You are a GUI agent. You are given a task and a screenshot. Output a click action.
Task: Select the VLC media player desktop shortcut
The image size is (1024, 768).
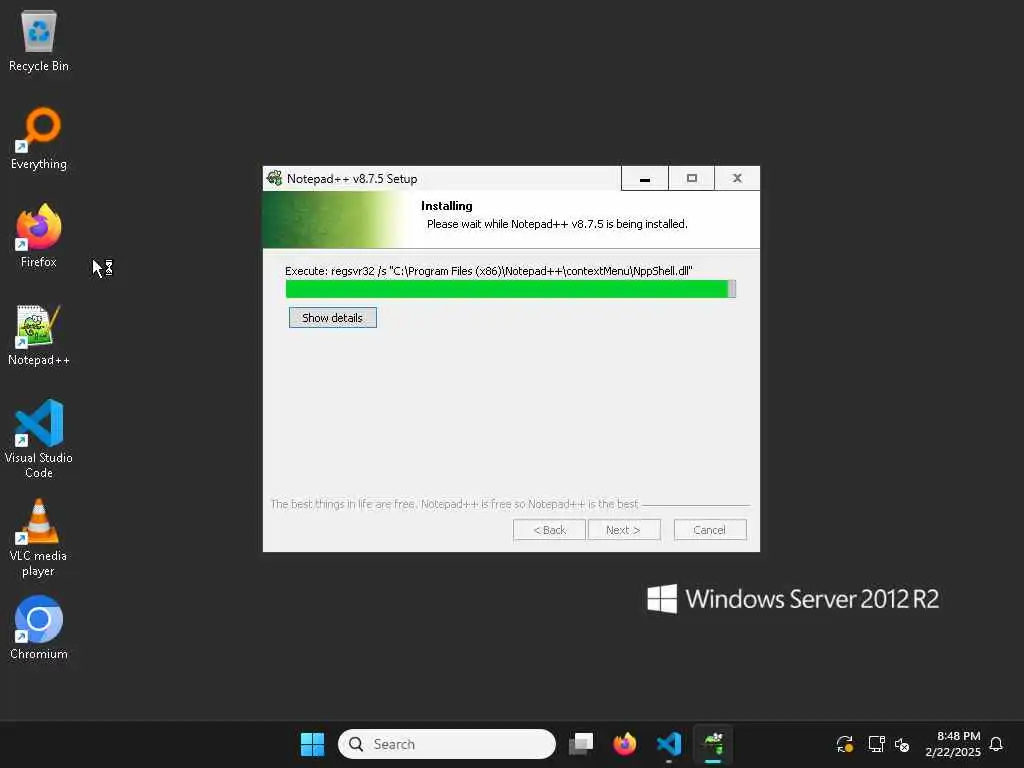click(x=39, y=537)
